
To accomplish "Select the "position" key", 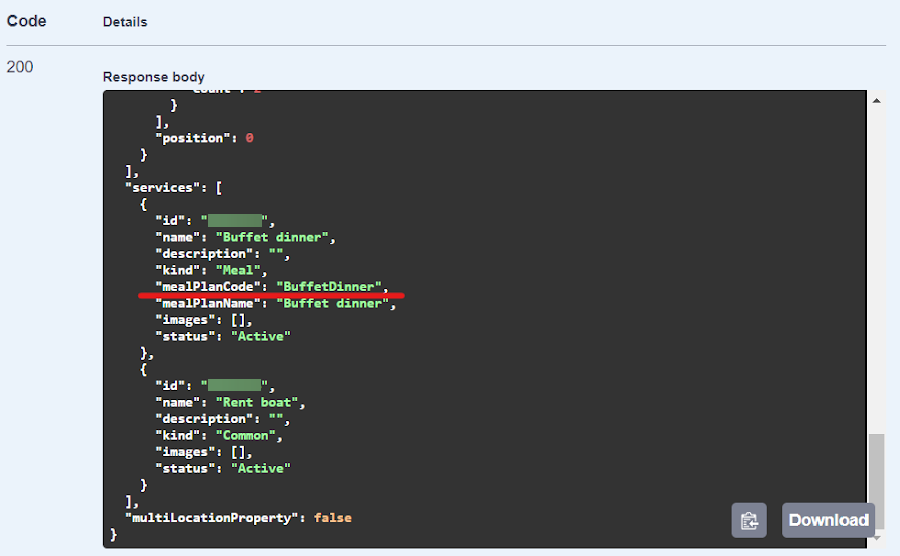I will click(193, 138).
